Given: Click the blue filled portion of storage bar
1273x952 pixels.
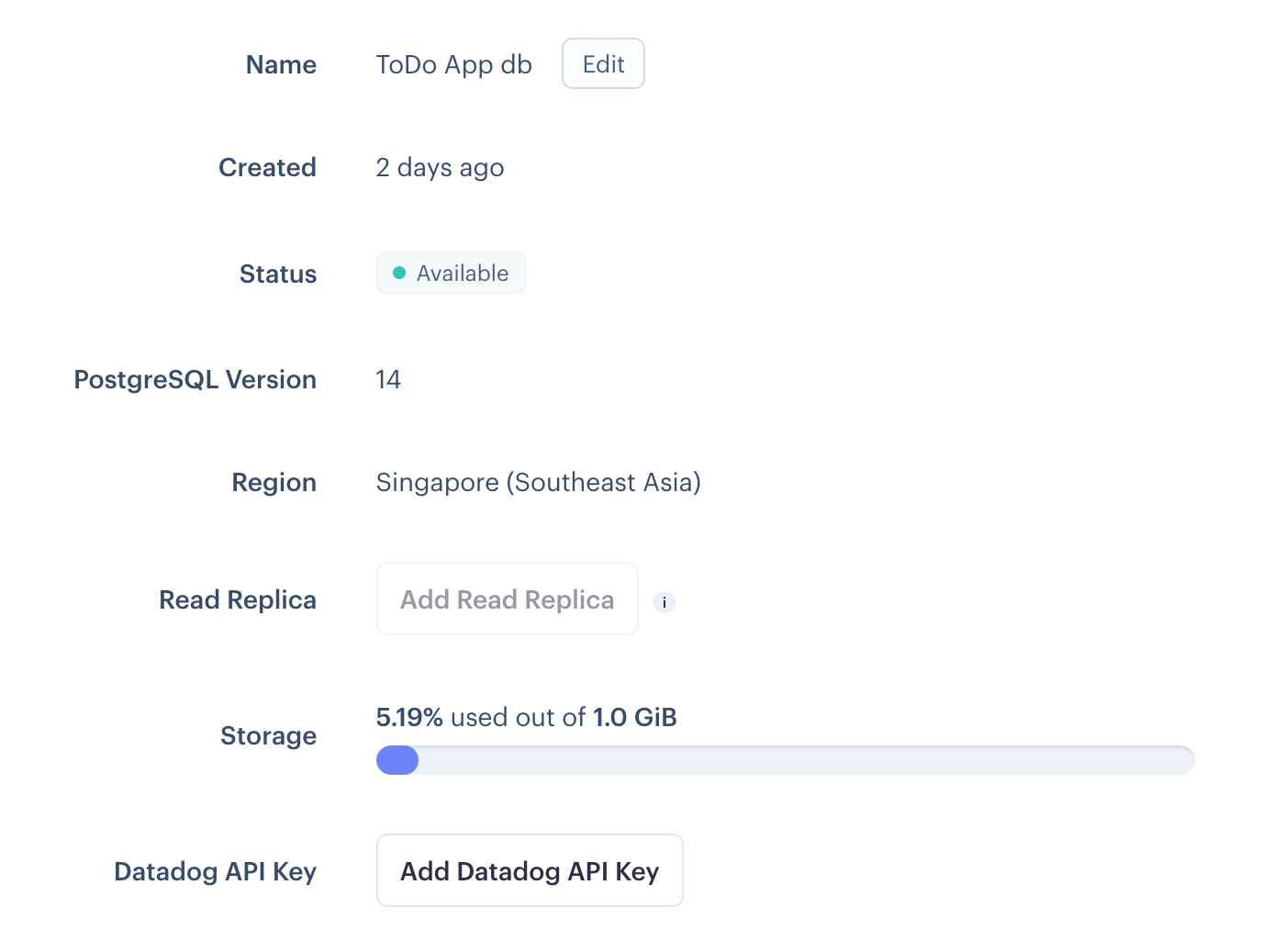Looking at the screenshot, I should (397, 760).
